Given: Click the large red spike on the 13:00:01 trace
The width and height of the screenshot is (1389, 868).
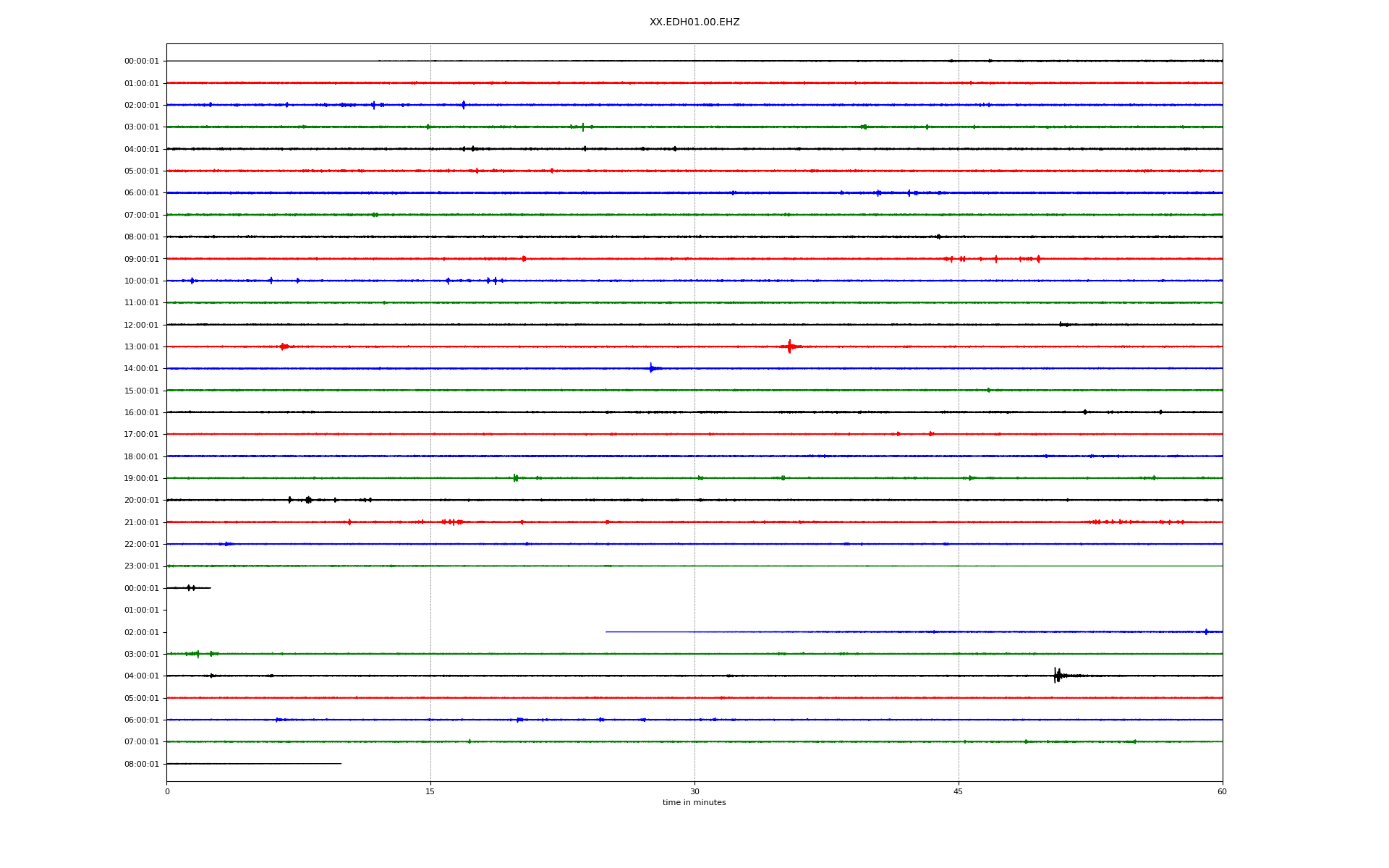Looking at the screenshot, I should pos(789,346).
